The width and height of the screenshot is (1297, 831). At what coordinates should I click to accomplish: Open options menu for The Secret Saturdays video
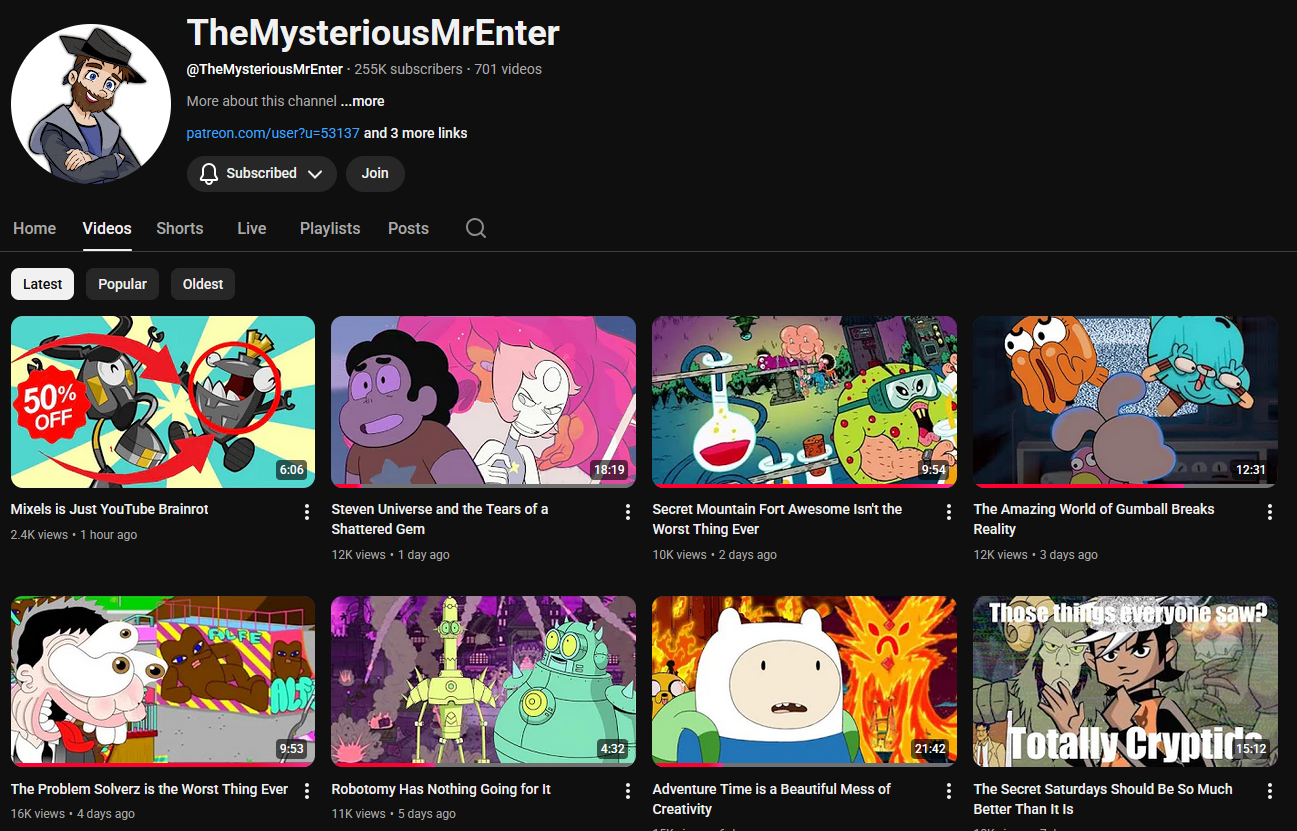(x=1270, y=792)
